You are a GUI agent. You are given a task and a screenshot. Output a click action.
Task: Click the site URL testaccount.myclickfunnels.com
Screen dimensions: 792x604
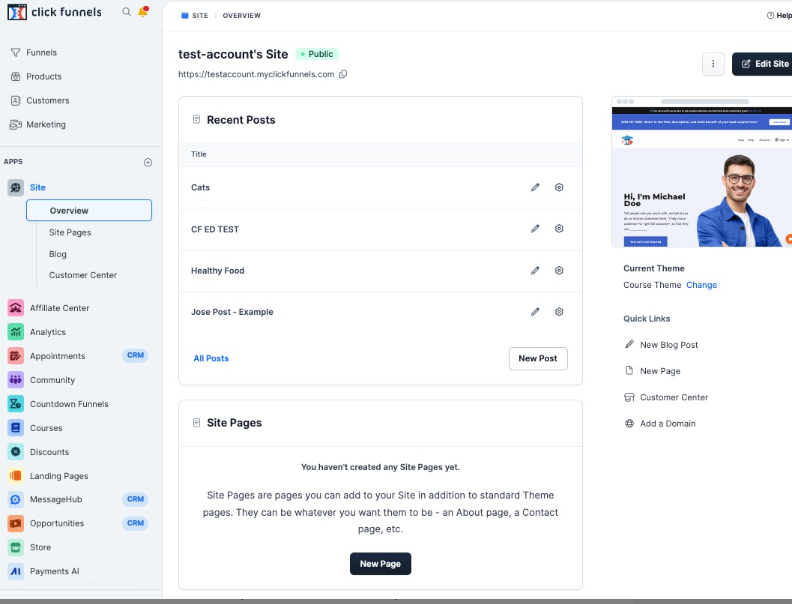(256, 74)
